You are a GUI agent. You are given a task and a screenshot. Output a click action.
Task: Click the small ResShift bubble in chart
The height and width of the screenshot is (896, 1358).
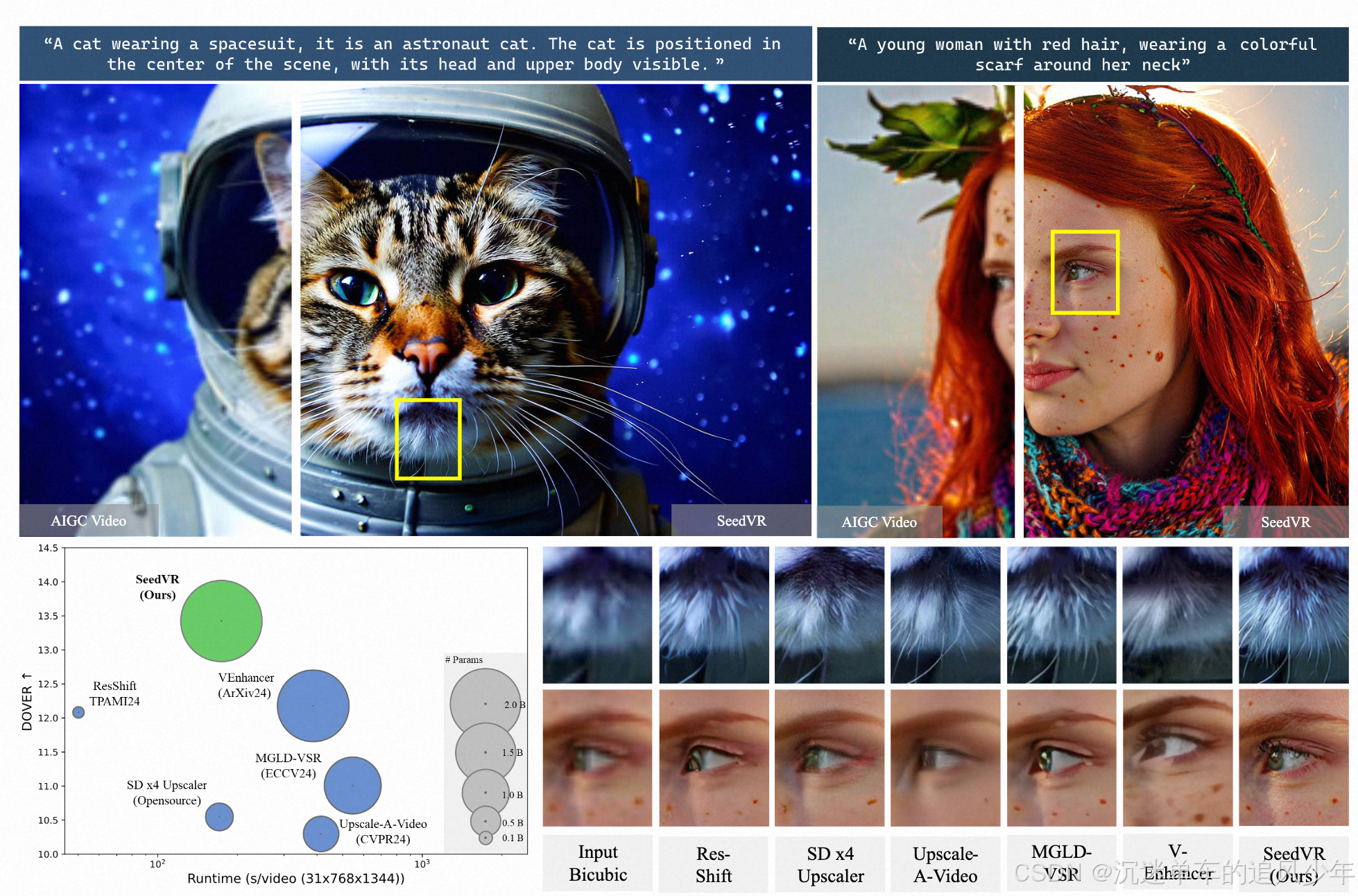click(x=78, y=712)
